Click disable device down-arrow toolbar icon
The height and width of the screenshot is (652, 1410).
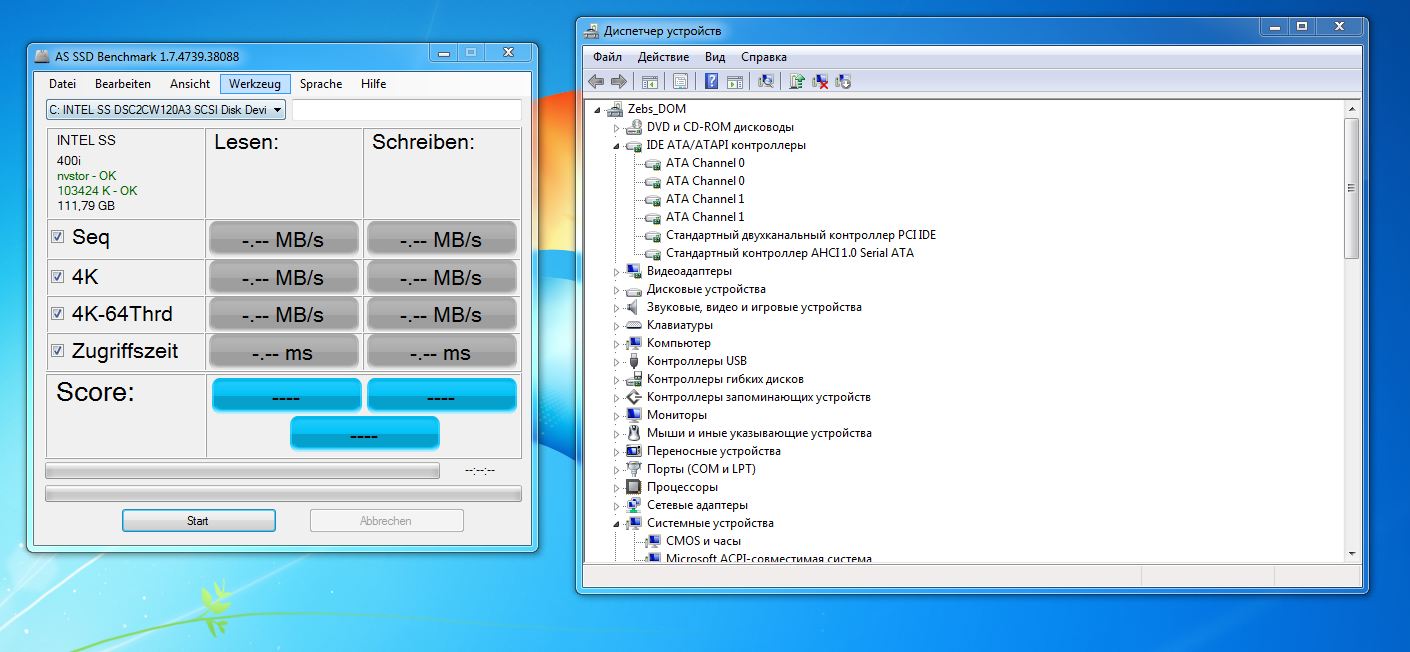click(843, 82)
